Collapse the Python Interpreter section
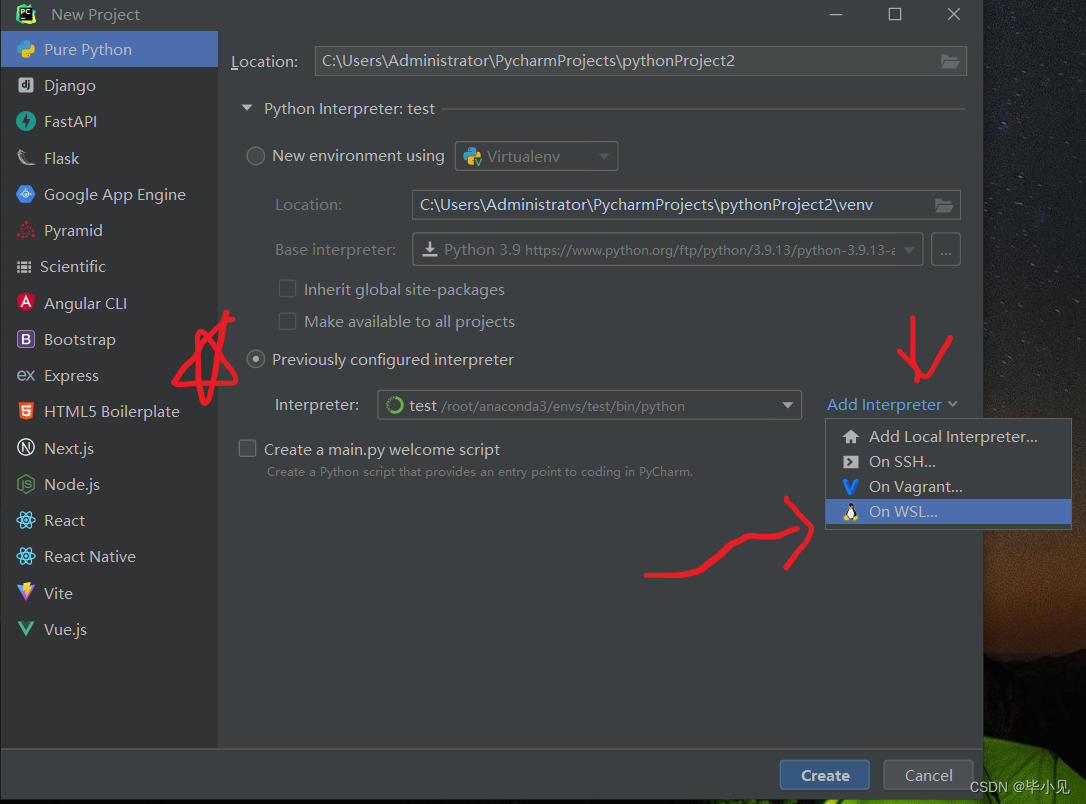The image size is (1086, 804). (247, 108)
